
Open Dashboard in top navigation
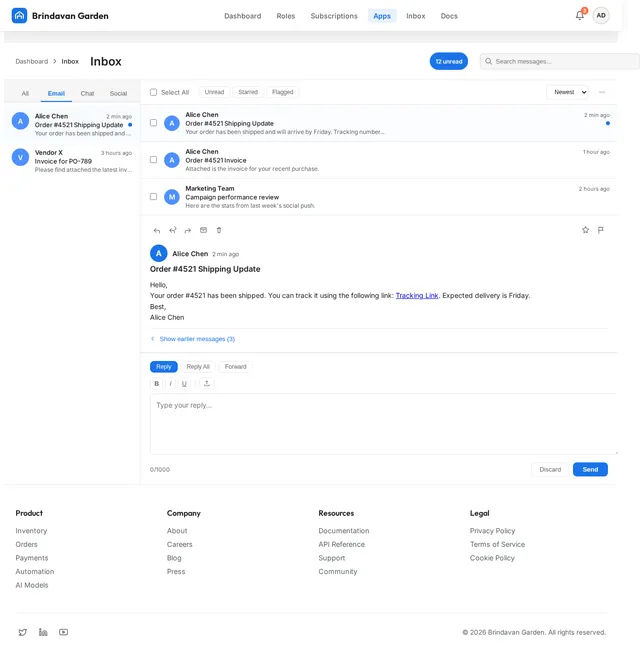[x=243, y=16]
